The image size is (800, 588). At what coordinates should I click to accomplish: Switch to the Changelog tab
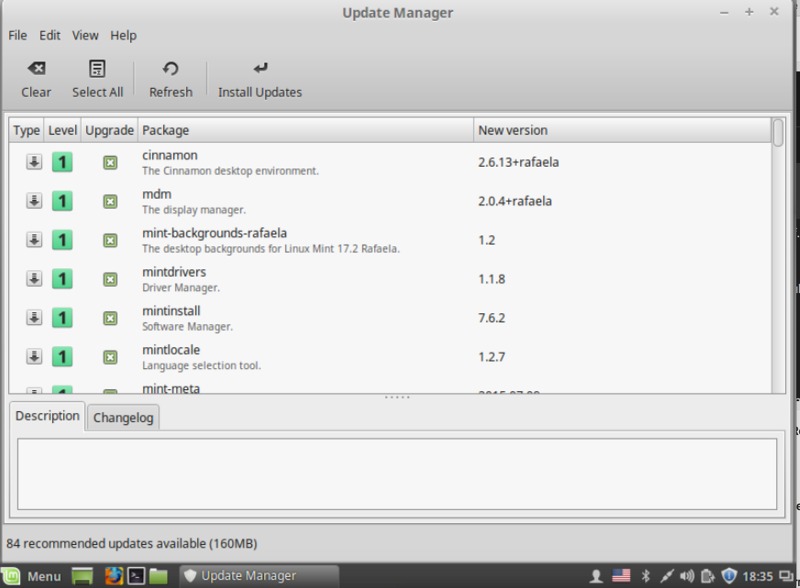123,418
